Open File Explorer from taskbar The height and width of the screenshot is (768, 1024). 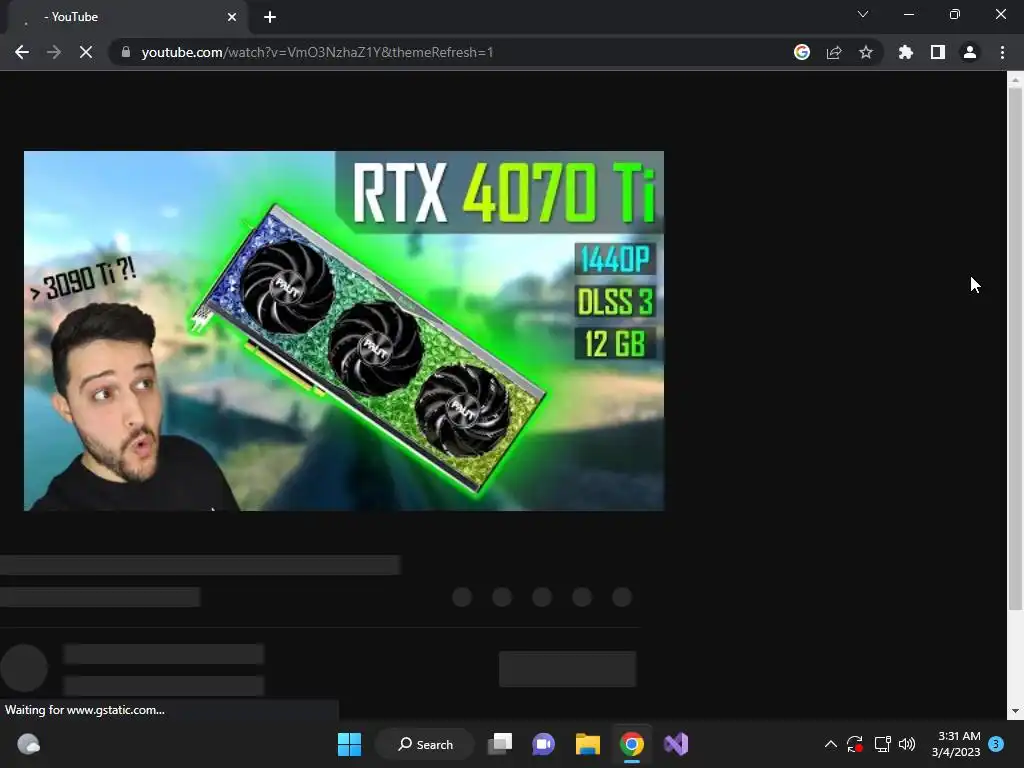(x=588, y=744)
